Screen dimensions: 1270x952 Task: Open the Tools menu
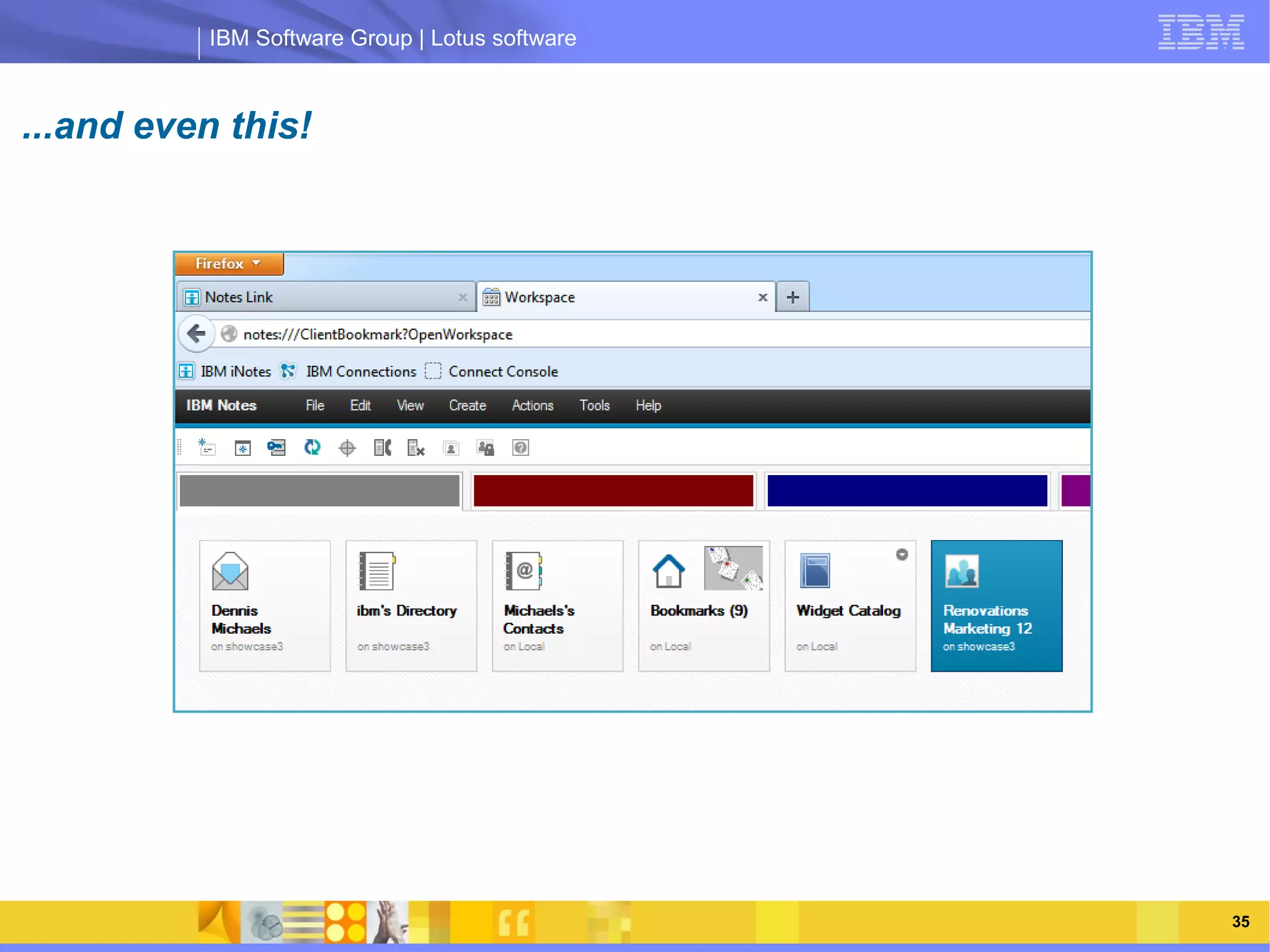coord(595,406)
